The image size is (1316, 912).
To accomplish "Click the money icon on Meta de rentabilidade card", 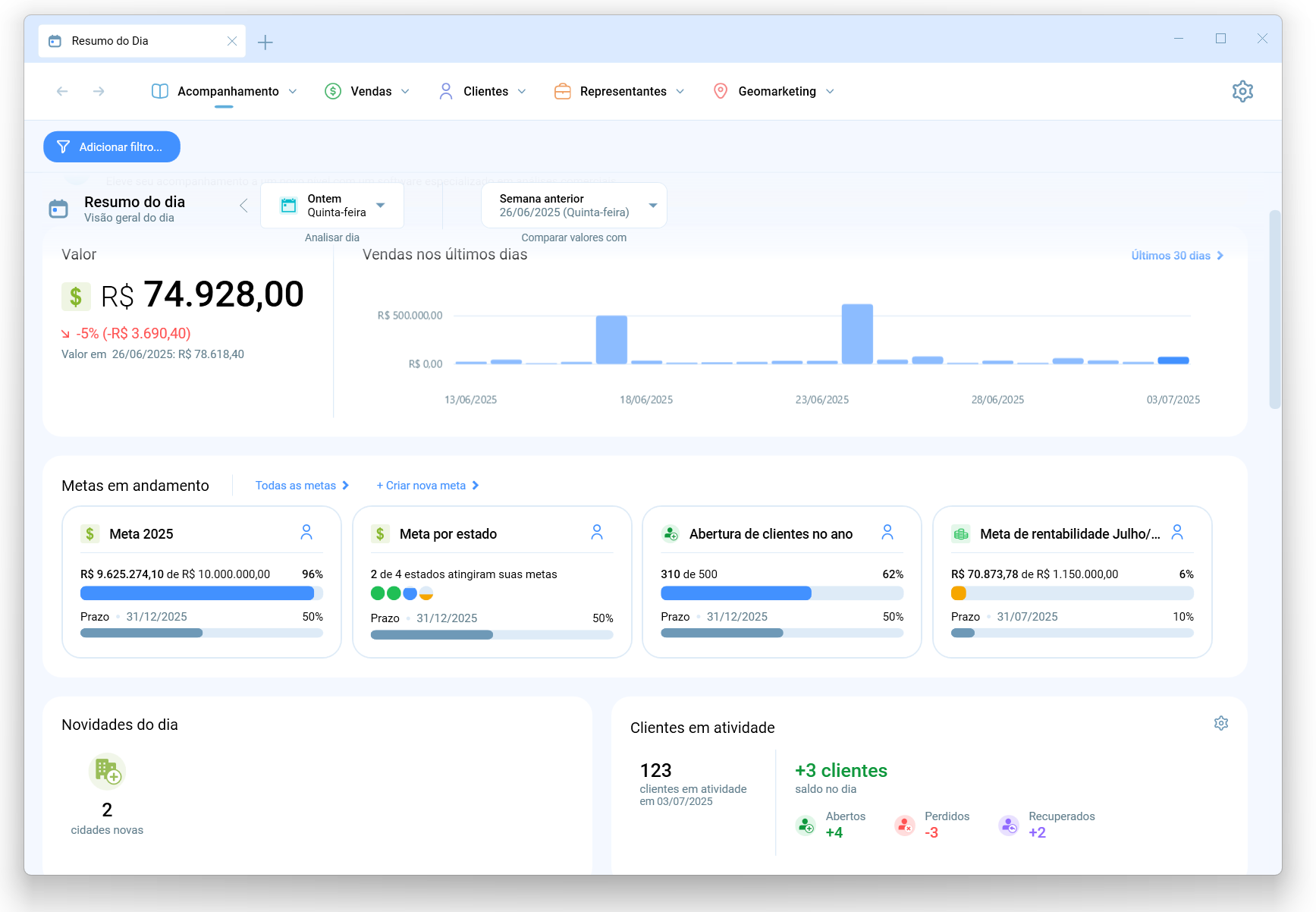I will [961, 533].
